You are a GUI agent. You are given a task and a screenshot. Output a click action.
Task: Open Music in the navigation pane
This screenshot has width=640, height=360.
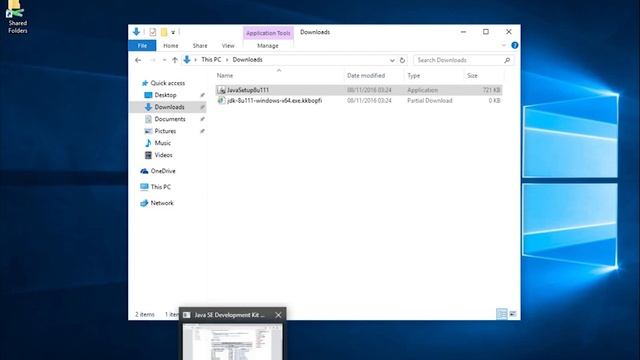tap(162, 143)
